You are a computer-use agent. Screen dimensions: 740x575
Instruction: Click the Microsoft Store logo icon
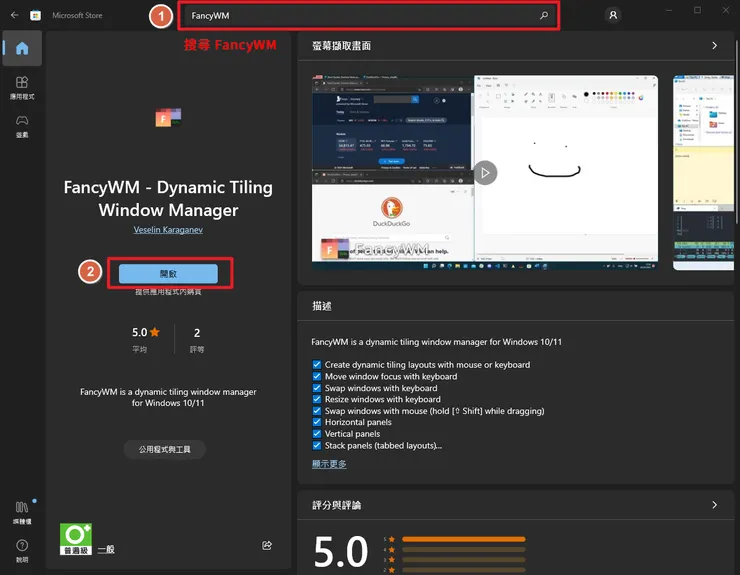(x=35, y=15)
